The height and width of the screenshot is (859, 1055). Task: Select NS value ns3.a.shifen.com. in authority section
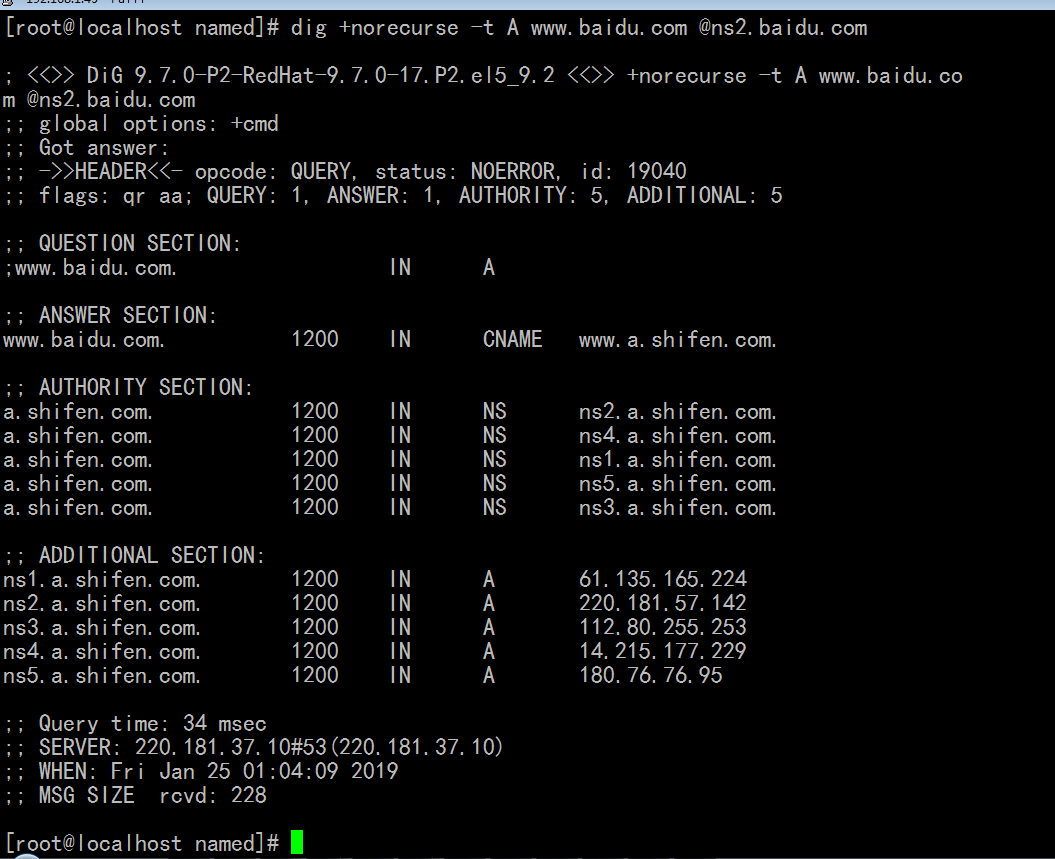[678, 508]
